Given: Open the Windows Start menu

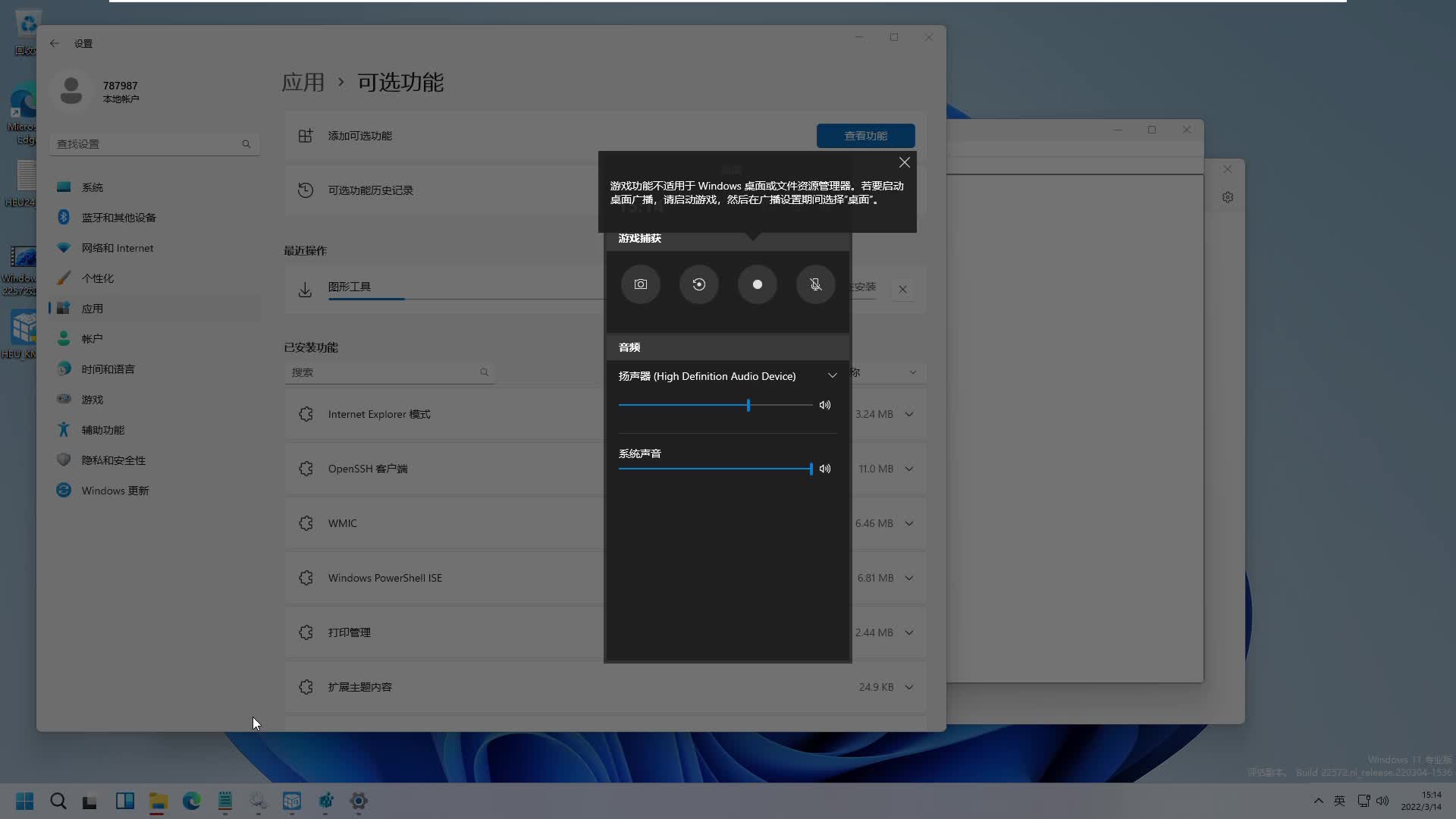Looking at the screenshot, I should [24, 802].
